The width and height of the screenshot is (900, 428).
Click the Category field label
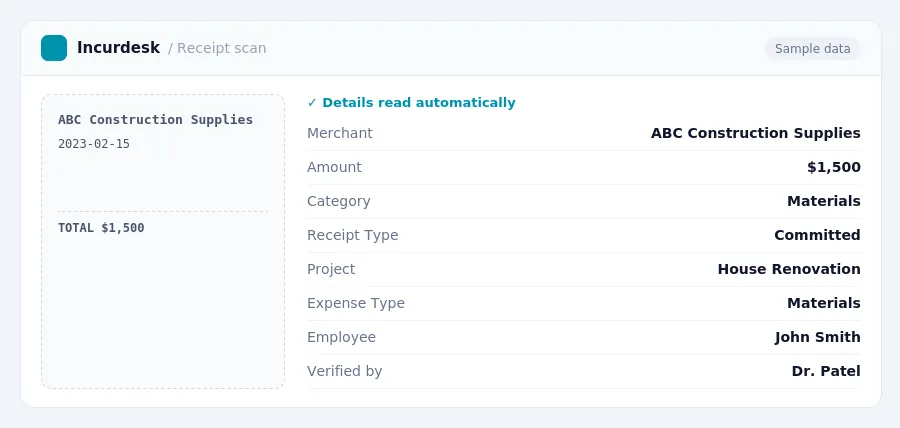pyautogui.click(x=339, y=201)
